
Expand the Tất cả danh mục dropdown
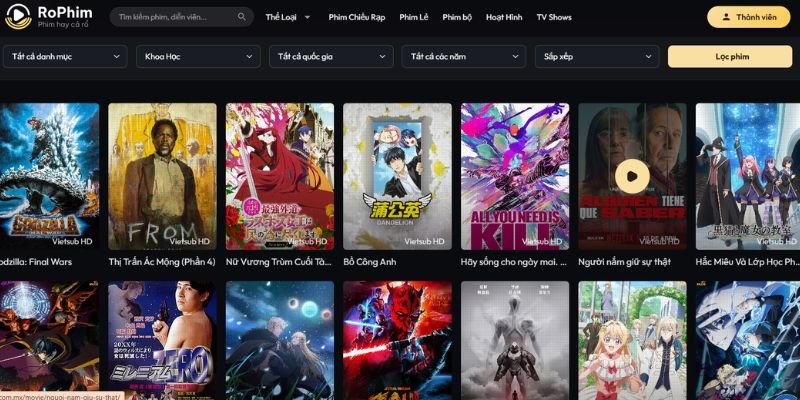(65, 57)
